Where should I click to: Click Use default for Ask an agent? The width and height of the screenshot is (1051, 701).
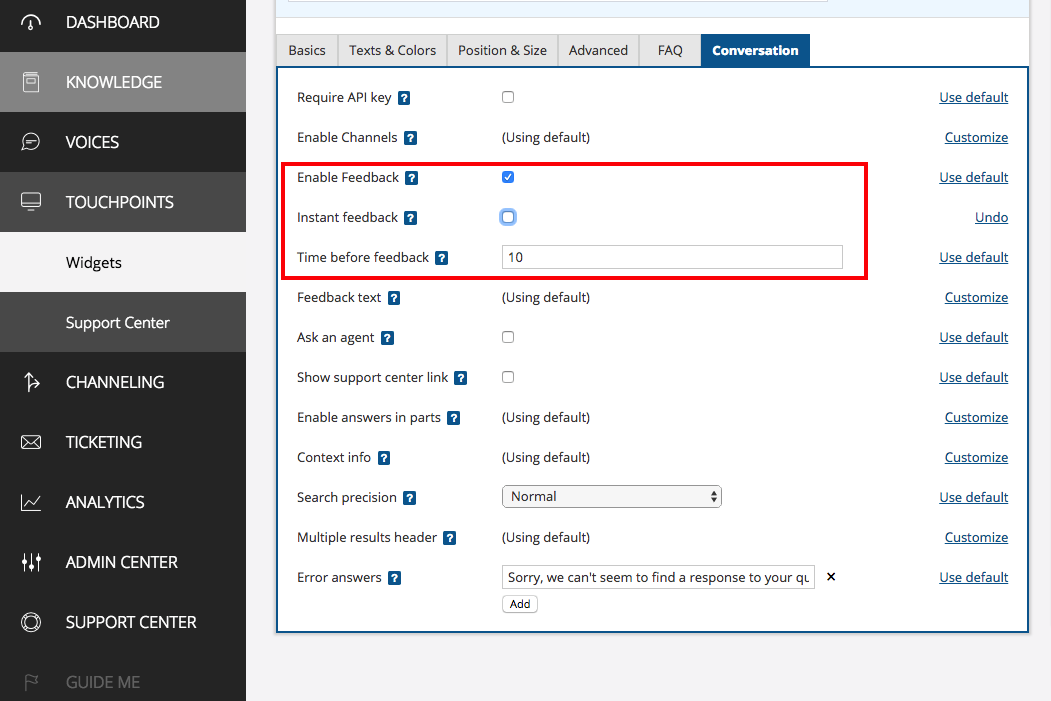click(973, 337)
